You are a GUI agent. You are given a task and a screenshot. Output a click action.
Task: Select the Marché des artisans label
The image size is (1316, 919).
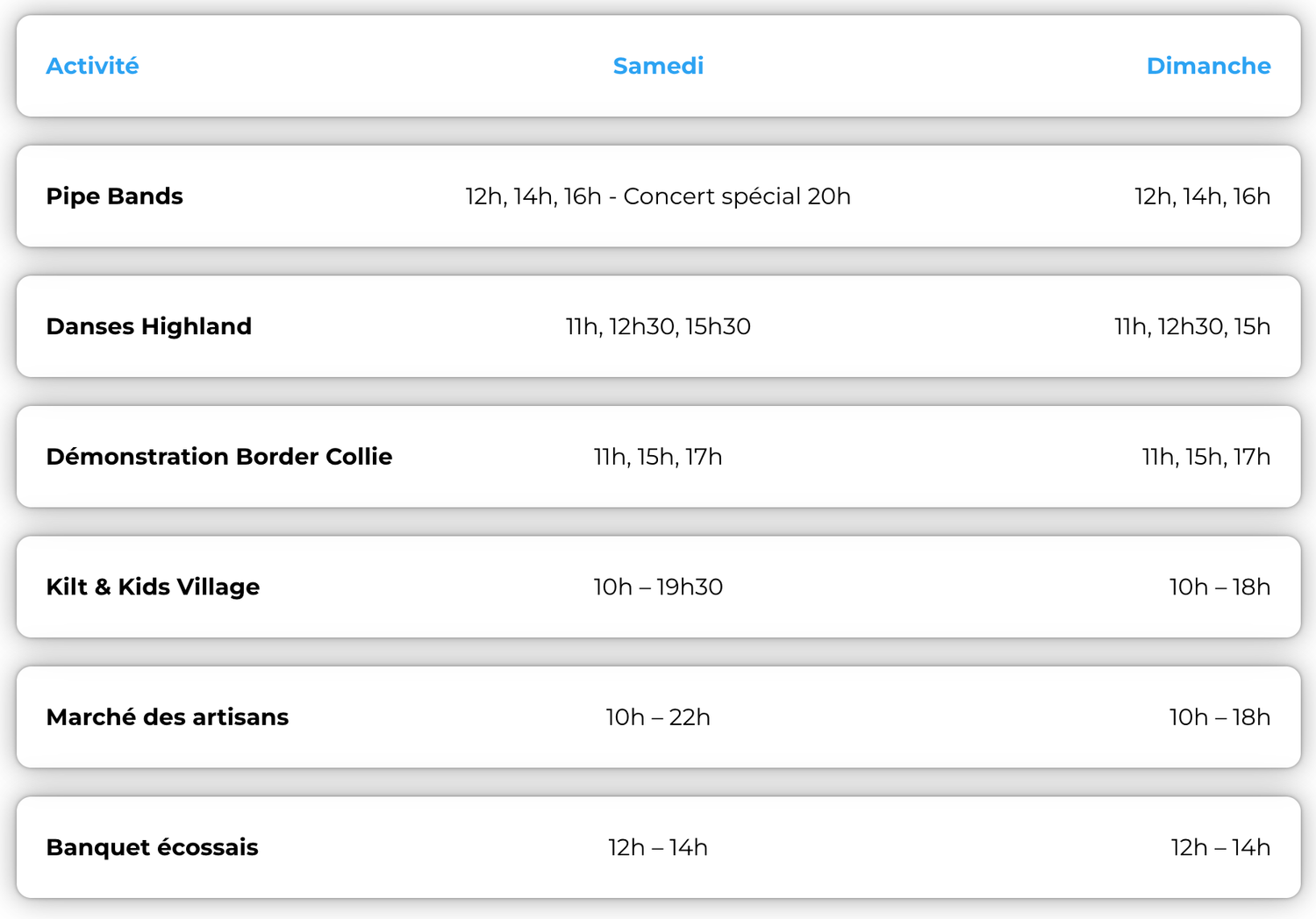167,717
